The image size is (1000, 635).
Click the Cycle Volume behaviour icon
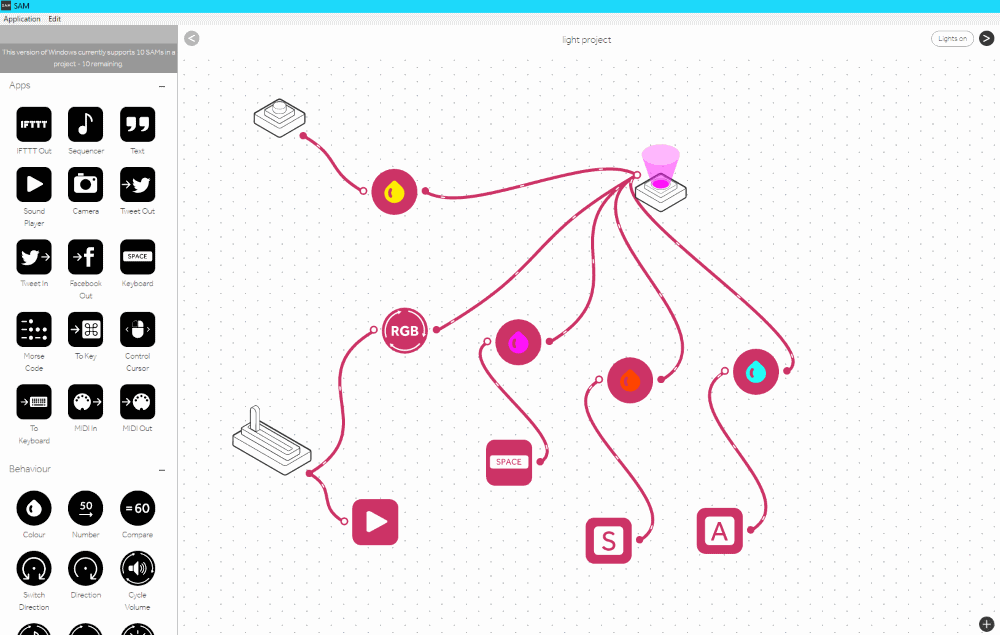click(x=137, y=569)
